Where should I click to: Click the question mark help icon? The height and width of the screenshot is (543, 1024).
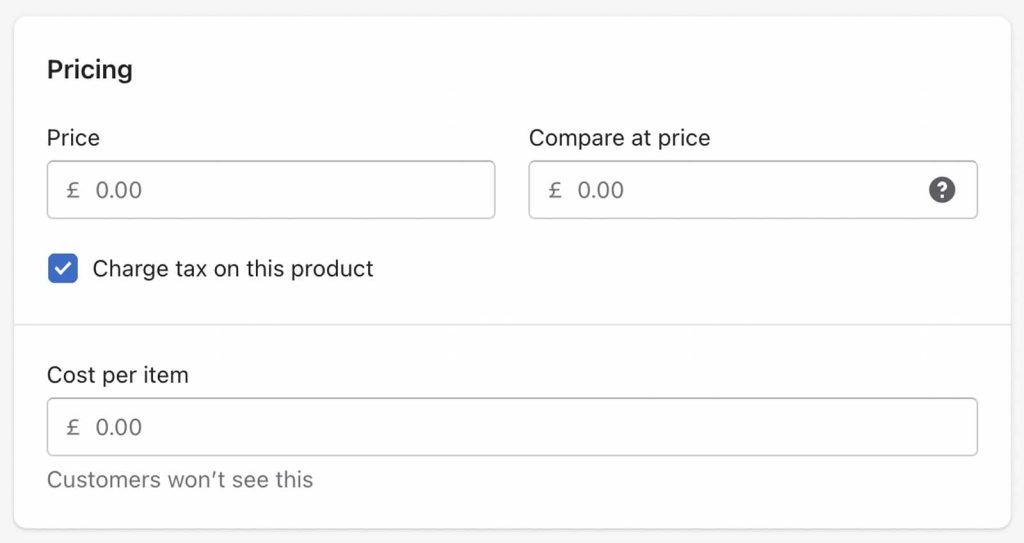click(942, 190)
